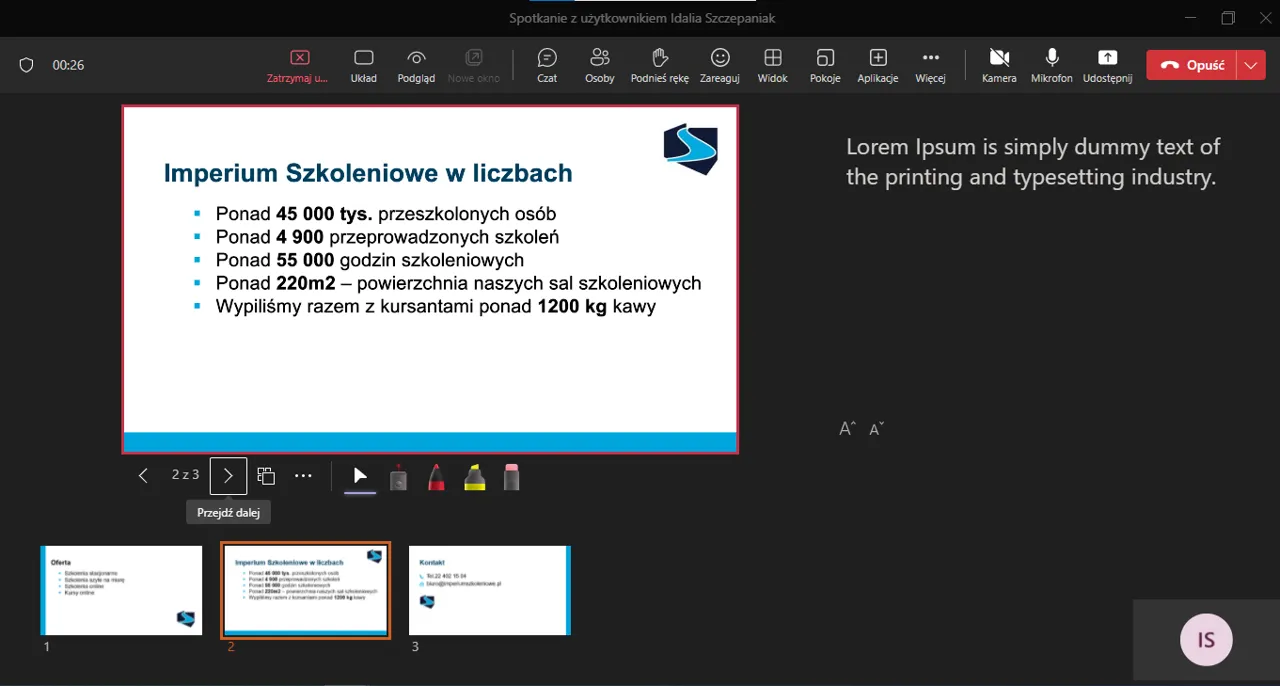Viewport: 1280px width, 686px height.
Task: Open the Pokoje breakout rooms
Action: click(824, 64)
